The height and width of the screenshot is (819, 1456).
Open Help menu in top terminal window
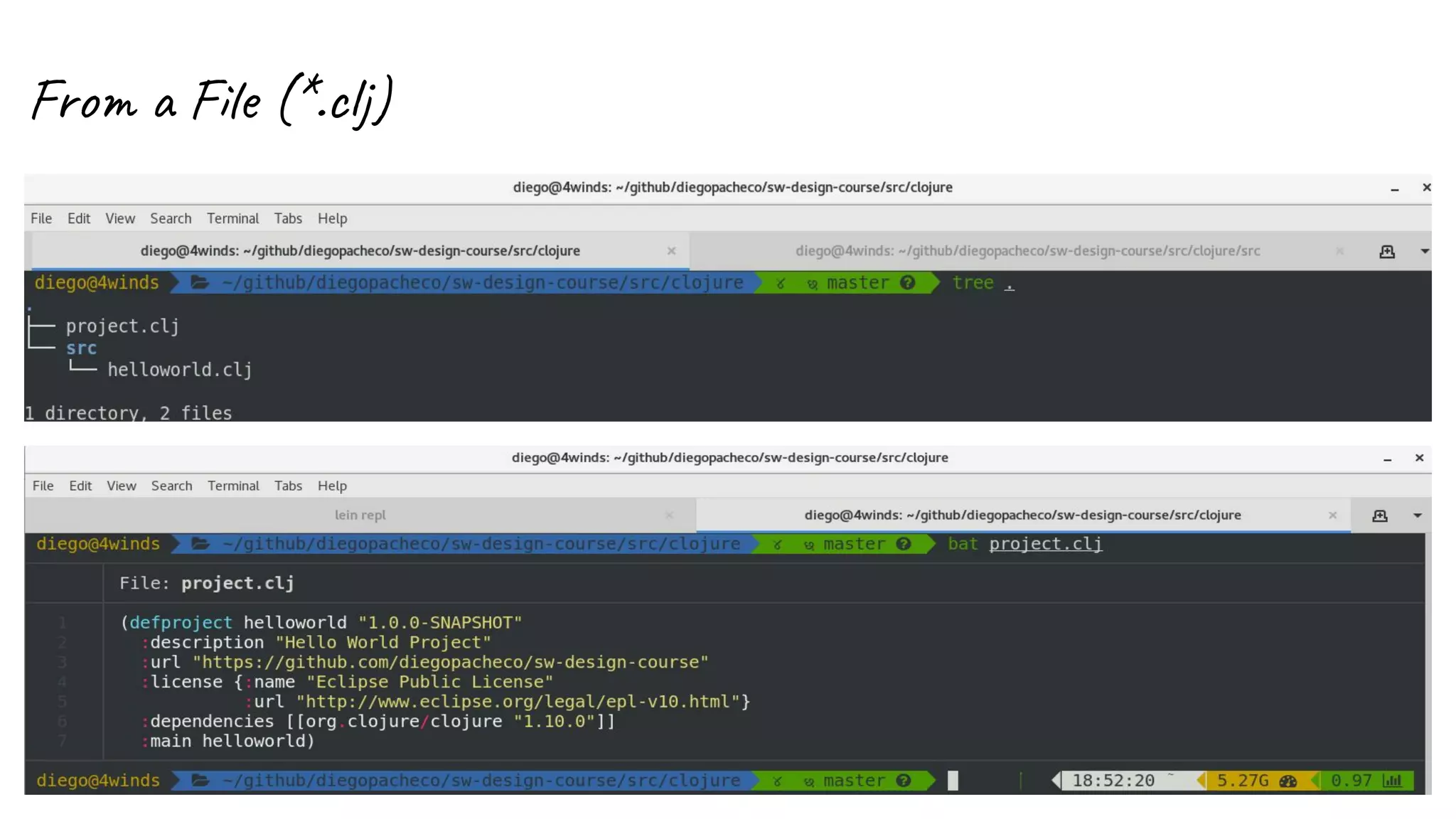332,218
